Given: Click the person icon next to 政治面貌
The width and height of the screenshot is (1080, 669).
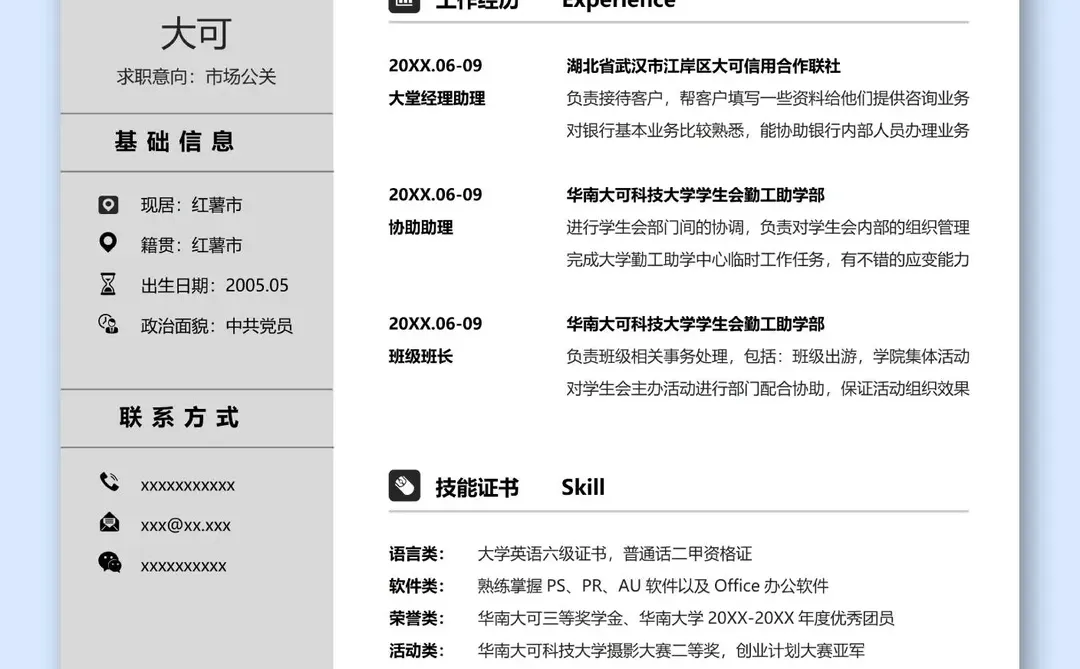Looking at the screenshot, I should (x=108, y=324).
